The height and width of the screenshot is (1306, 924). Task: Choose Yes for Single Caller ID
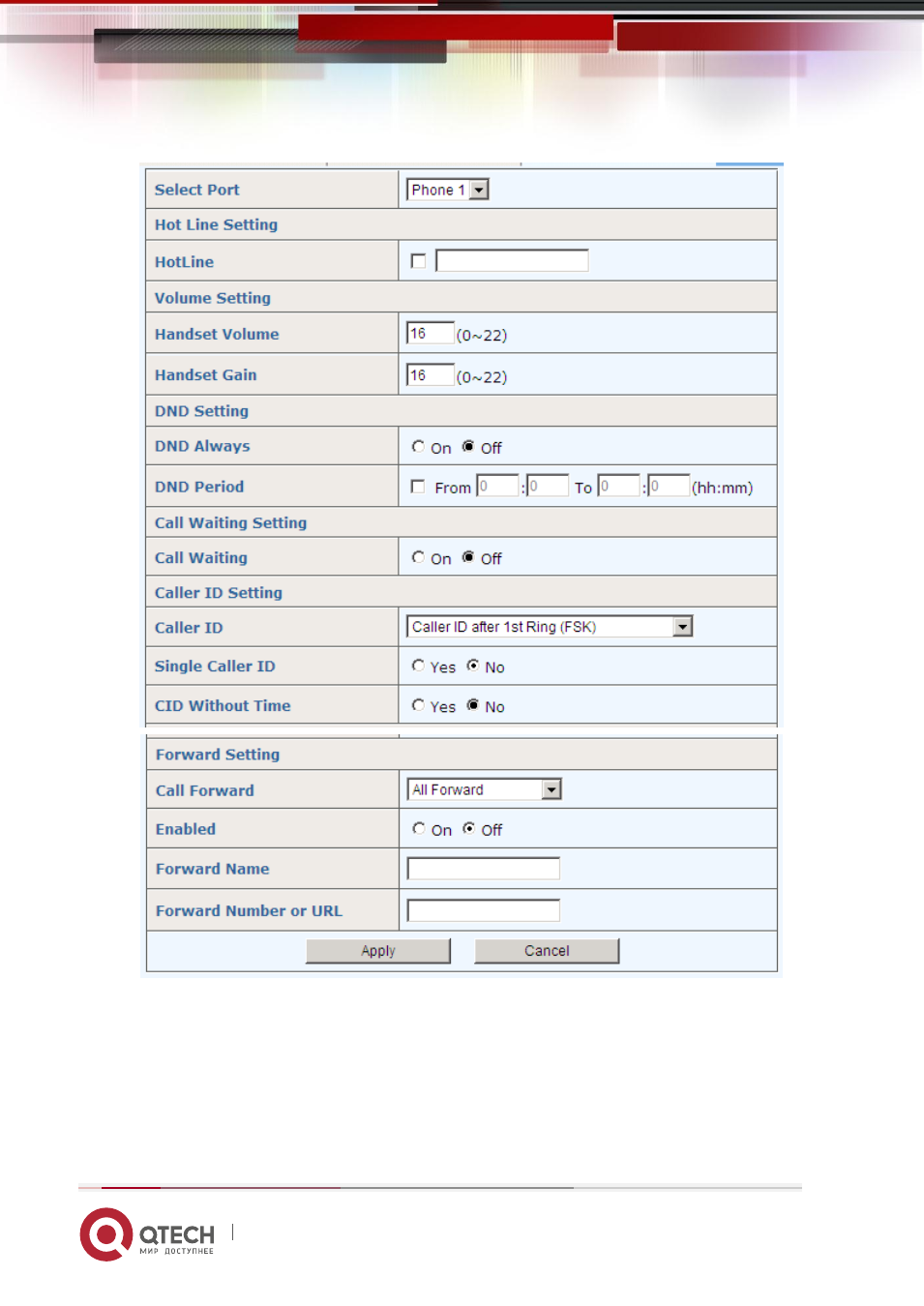coord(418,666)
